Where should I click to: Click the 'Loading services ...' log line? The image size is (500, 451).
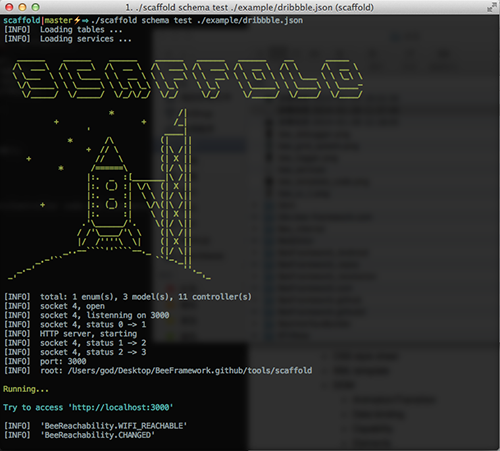[67, 39]
